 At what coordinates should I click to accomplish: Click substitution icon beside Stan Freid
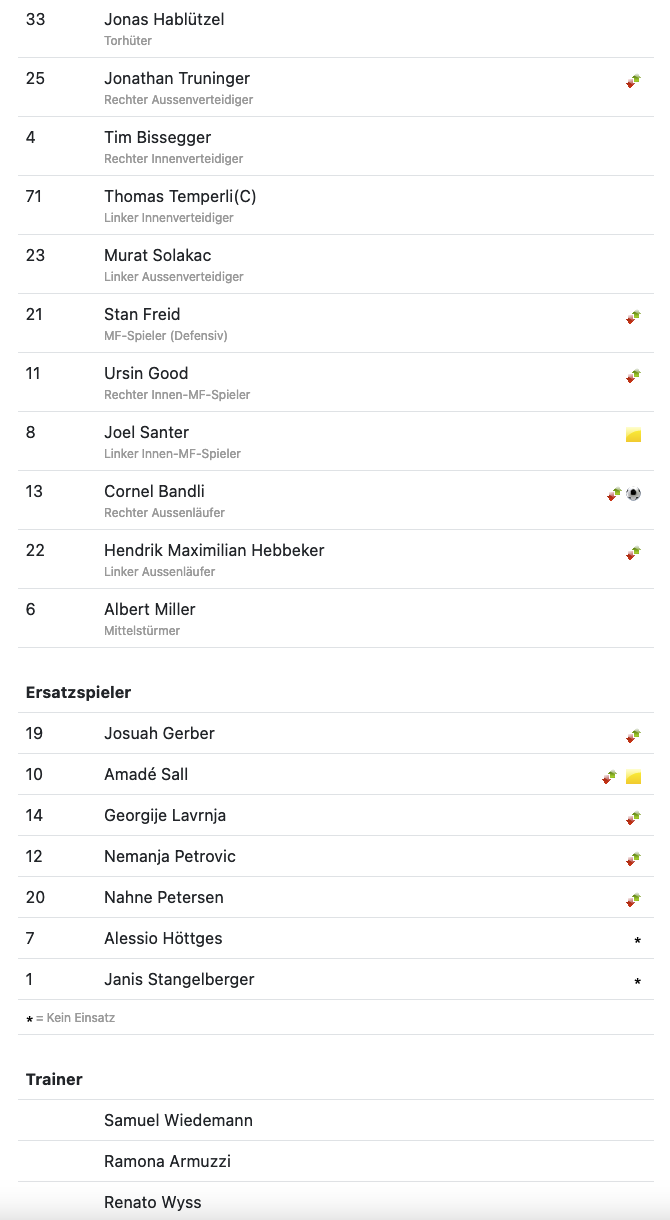(x=633, y=317)
